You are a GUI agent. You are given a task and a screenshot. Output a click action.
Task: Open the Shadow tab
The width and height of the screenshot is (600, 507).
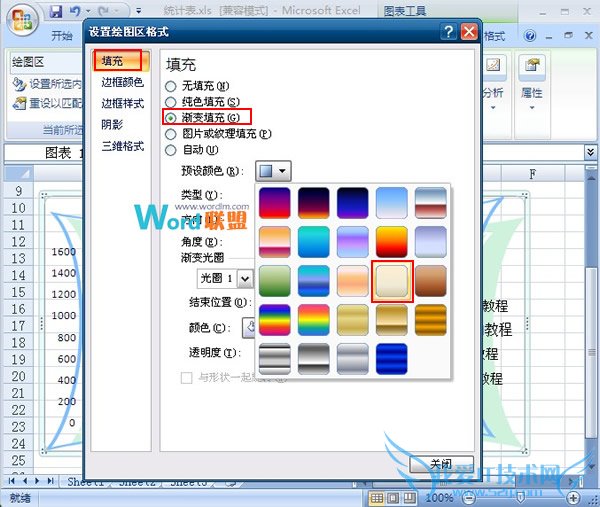[112, 124]
